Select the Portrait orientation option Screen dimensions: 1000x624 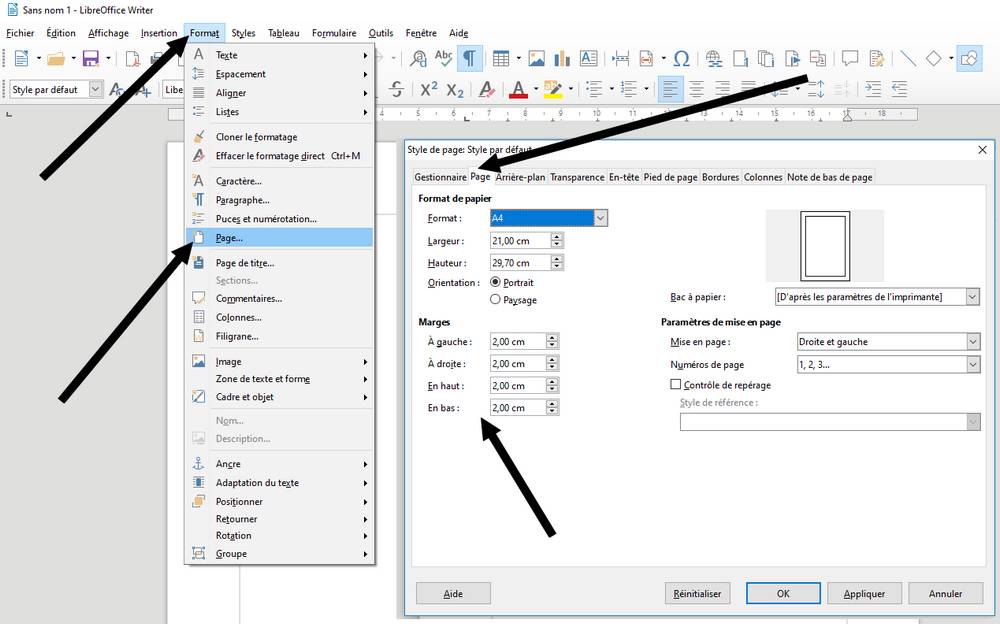click(496, 283)
